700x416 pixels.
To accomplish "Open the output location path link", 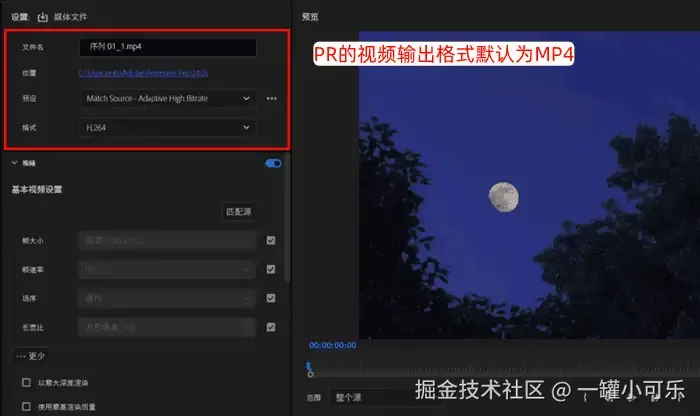I will pos(143,73).
